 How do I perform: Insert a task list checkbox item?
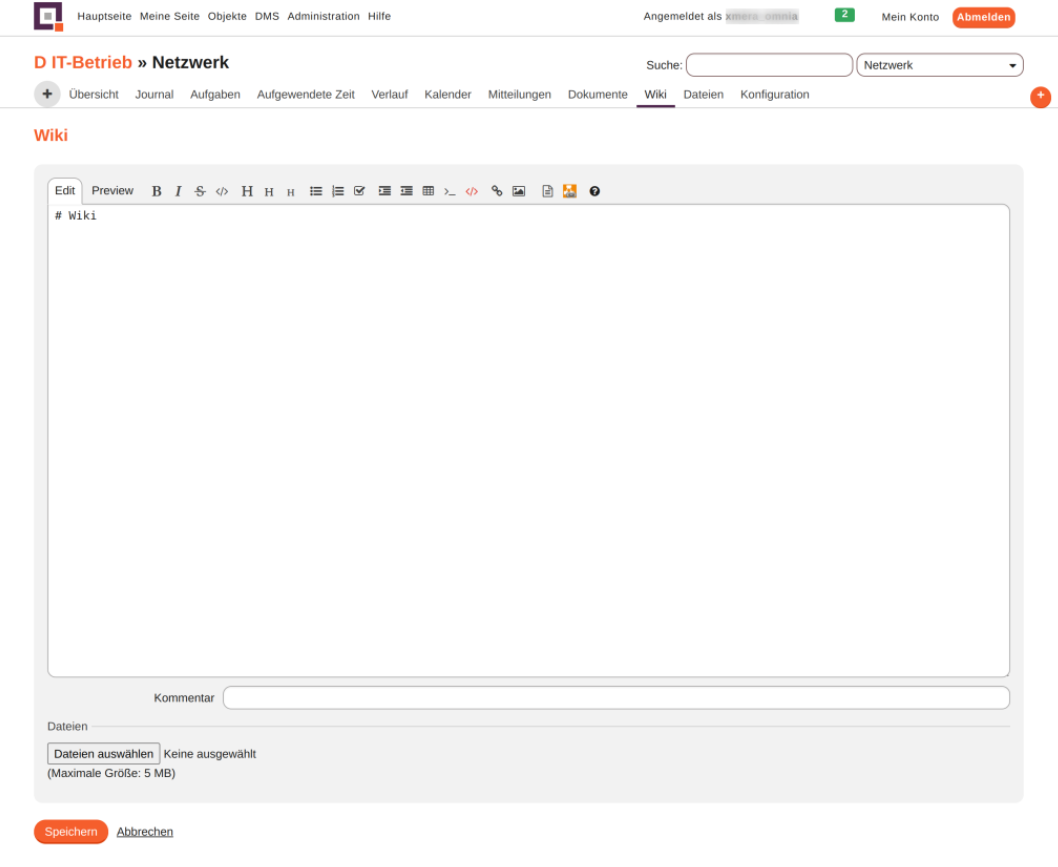point(358,191)
